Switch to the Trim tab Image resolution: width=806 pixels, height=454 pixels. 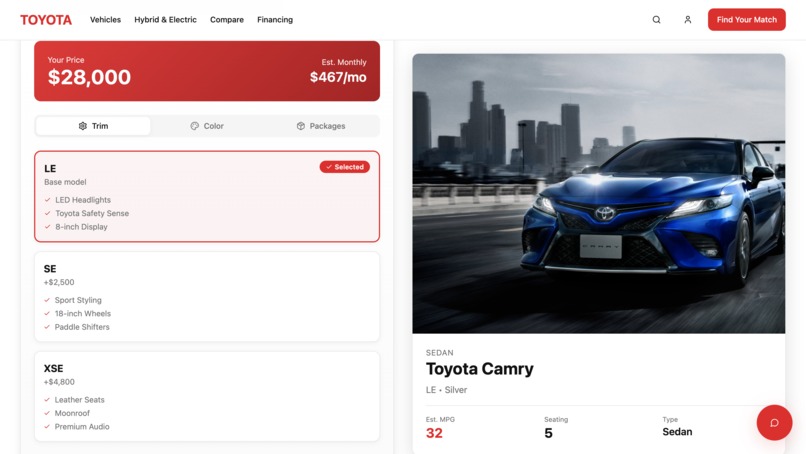pyautogui.click(x=93, y=126)
